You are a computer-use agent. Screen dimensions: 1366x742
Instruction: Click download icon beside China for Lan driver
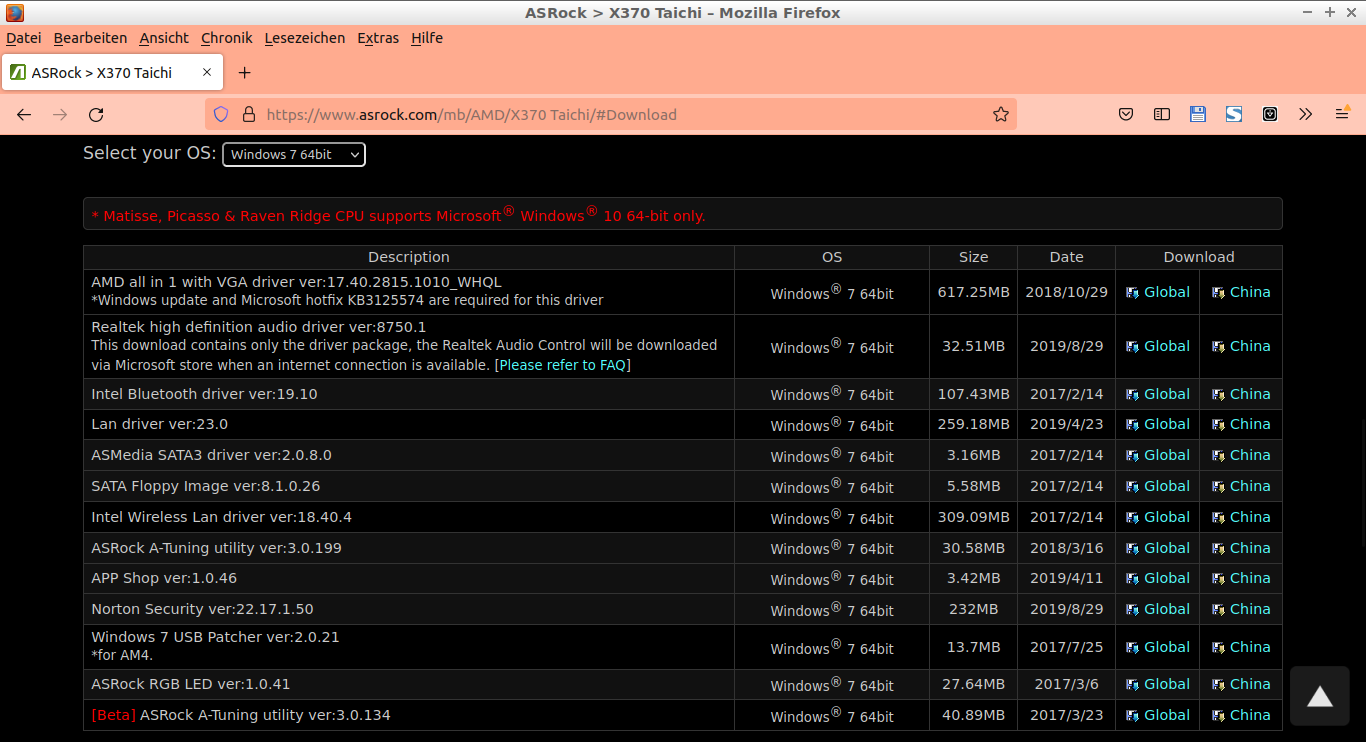click(x=1218, y=425)
